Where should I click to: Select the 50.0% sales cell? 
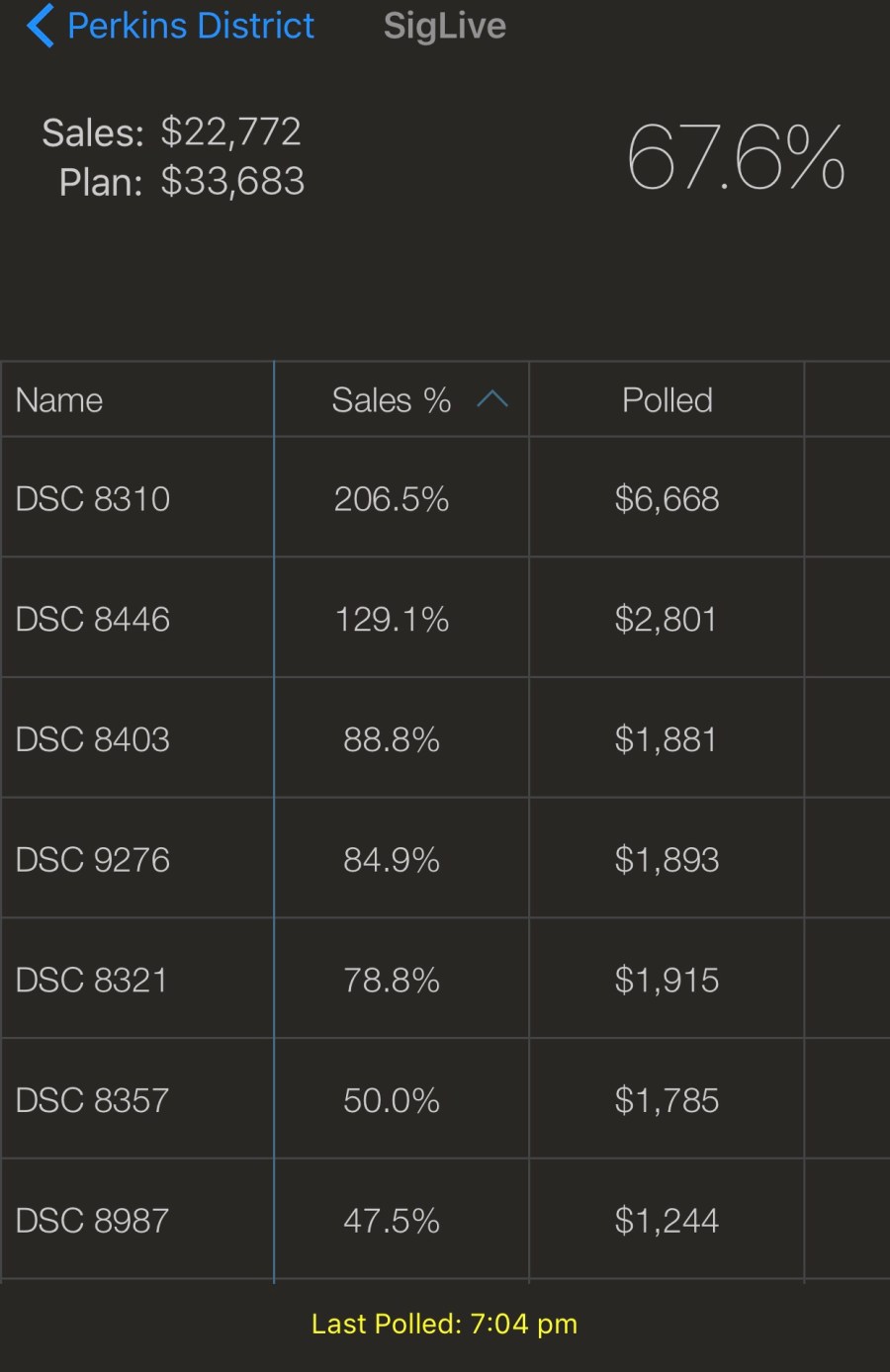(392, 1100)
